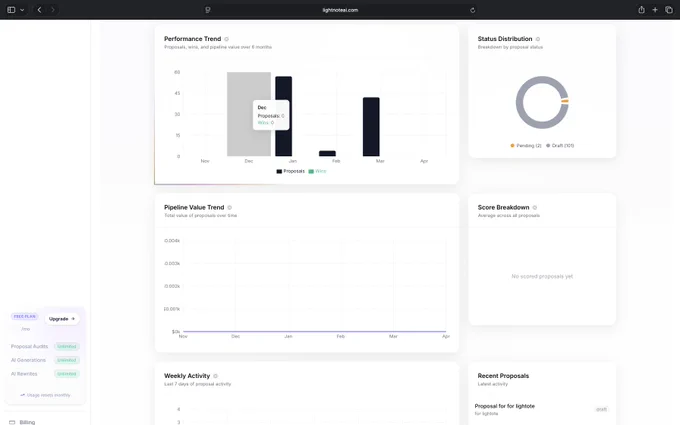
Task: Toggle the Proposals legend entry
Action: point(291,171)
